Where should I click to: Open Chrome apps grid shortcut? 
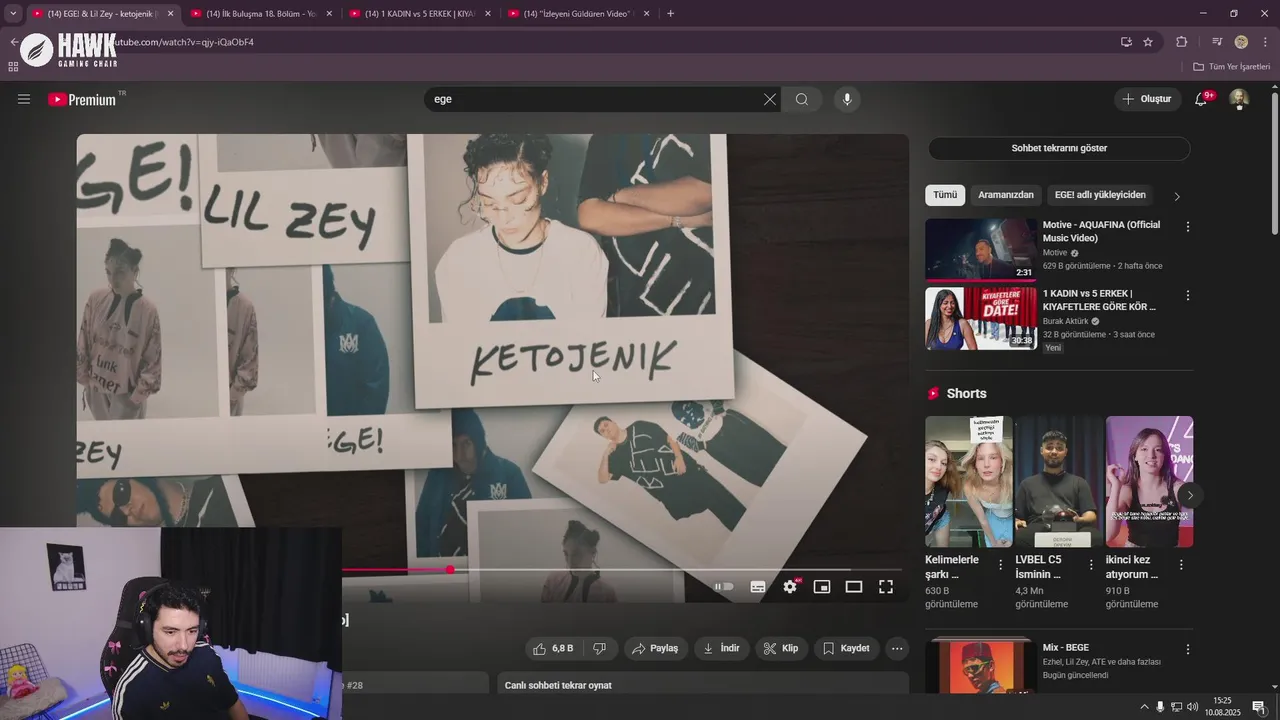pyautogui.click(x=13, y=66)
